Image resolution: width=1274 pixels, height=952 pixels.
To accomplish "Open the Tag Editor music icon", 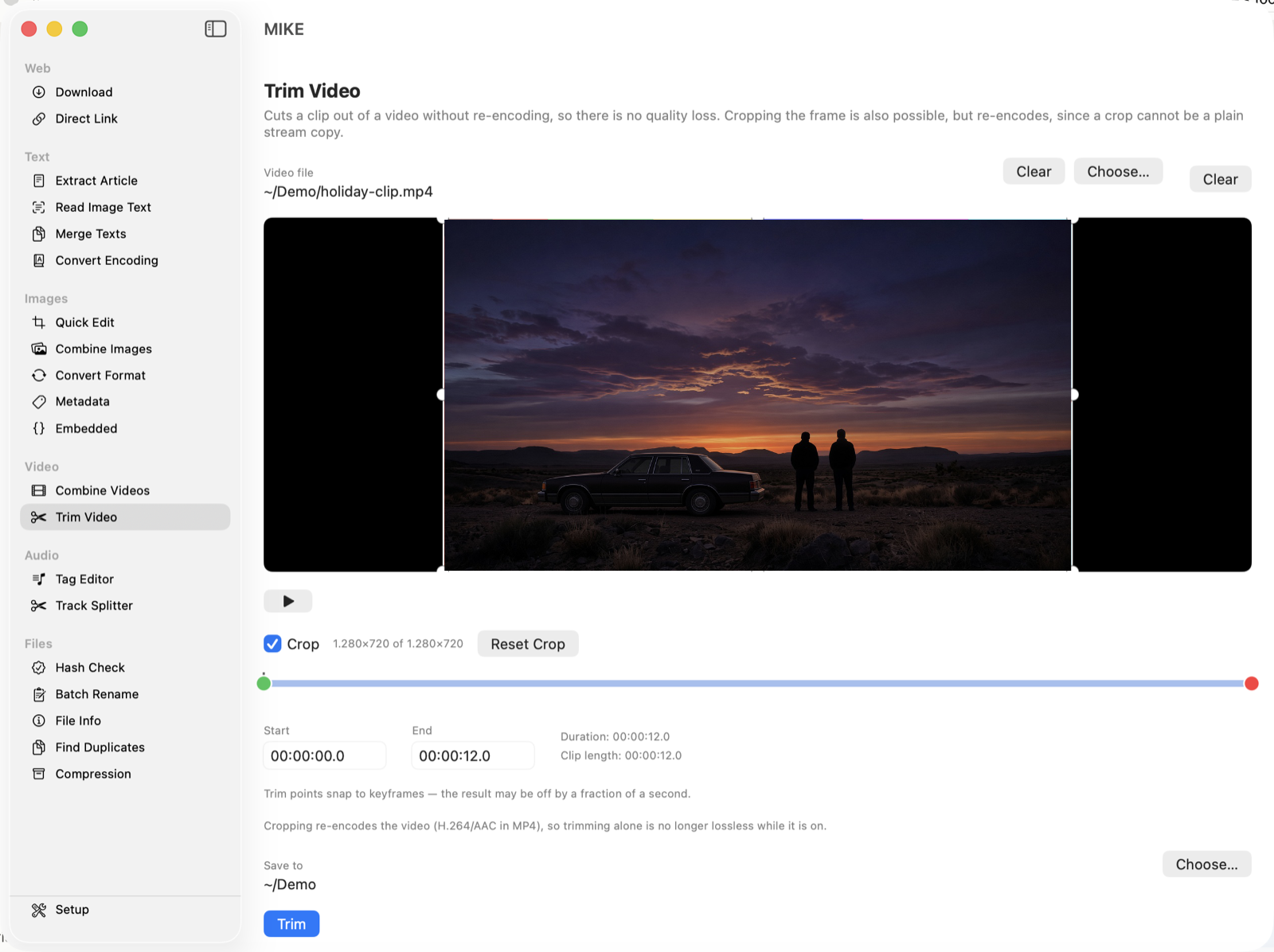I will click(38, 579).
